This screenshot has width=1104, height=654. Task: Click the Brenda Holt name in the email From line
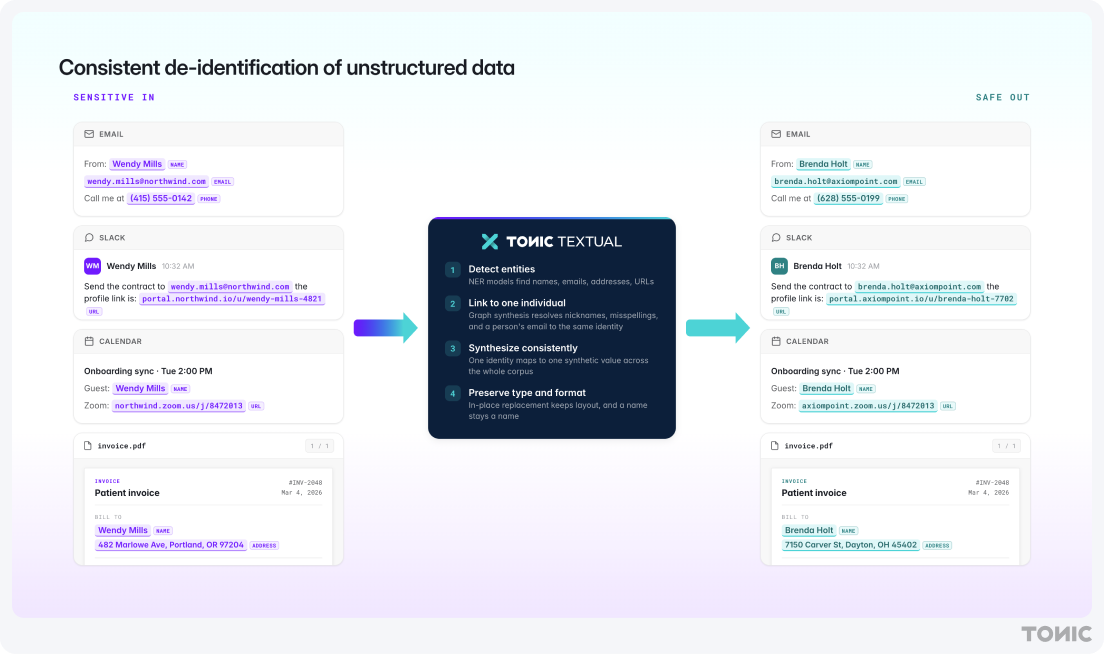823,164
